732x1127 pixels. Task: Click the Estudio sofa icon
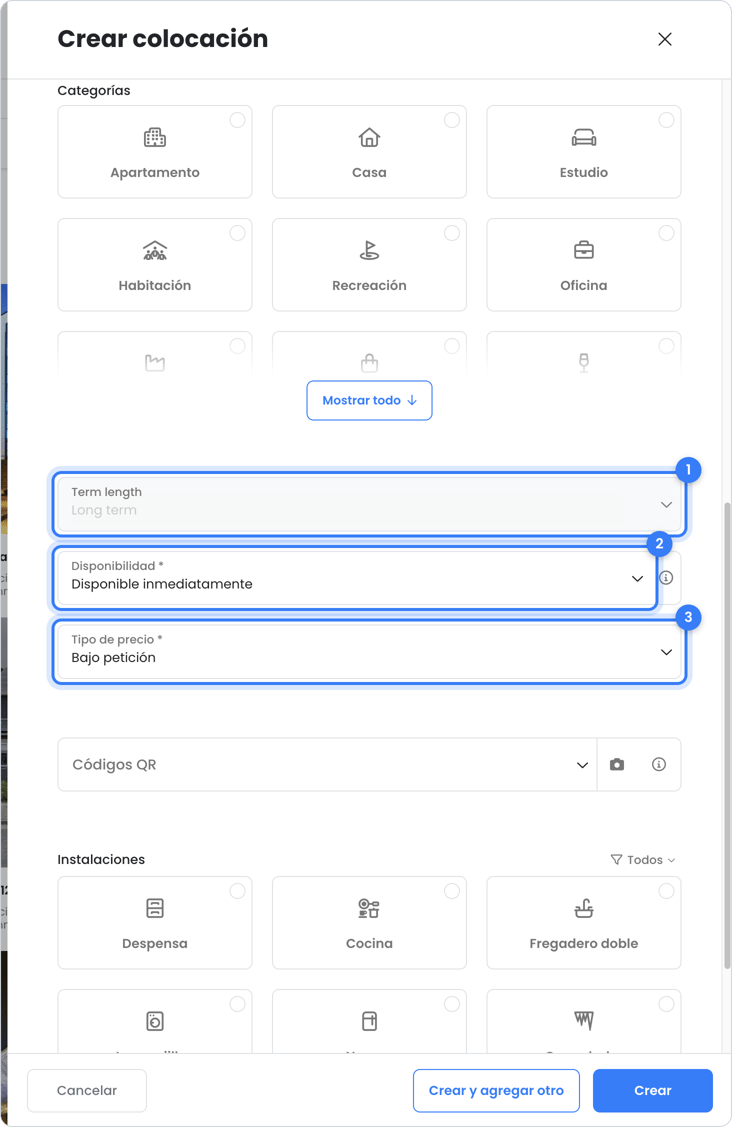[583, 137]
